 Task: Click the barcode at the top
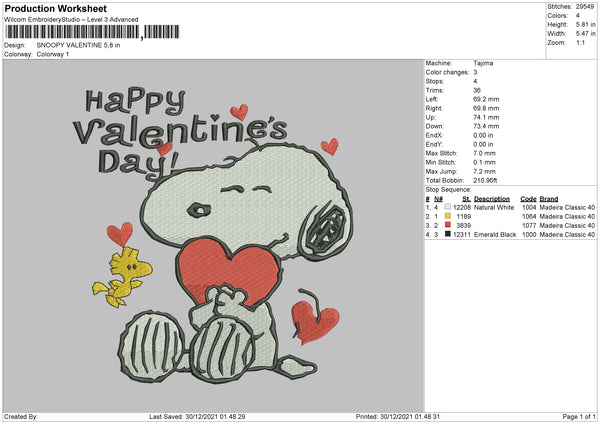coord(91,32)
